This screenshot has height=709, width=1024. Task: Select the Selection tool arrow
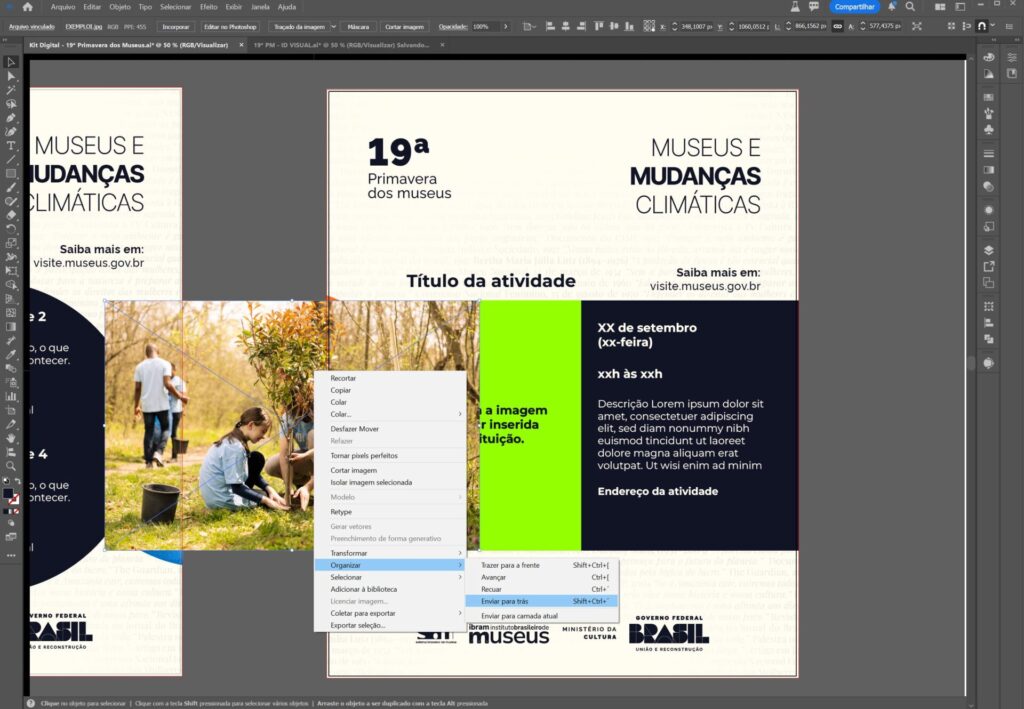coord(11,62)
